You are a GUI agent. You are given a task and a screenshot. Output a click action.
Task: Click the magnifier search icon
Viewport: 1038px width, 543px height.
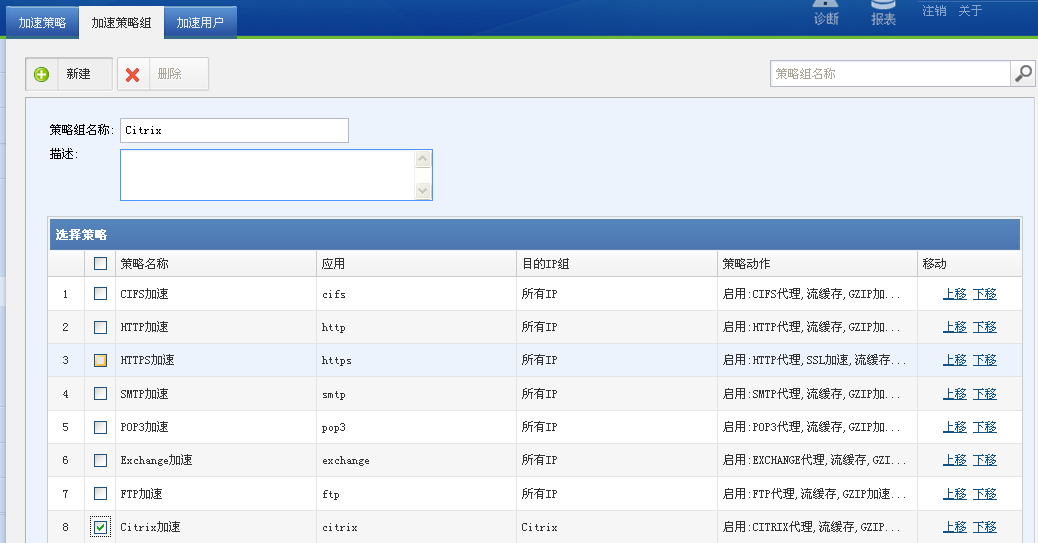(x=1023, y=74)
